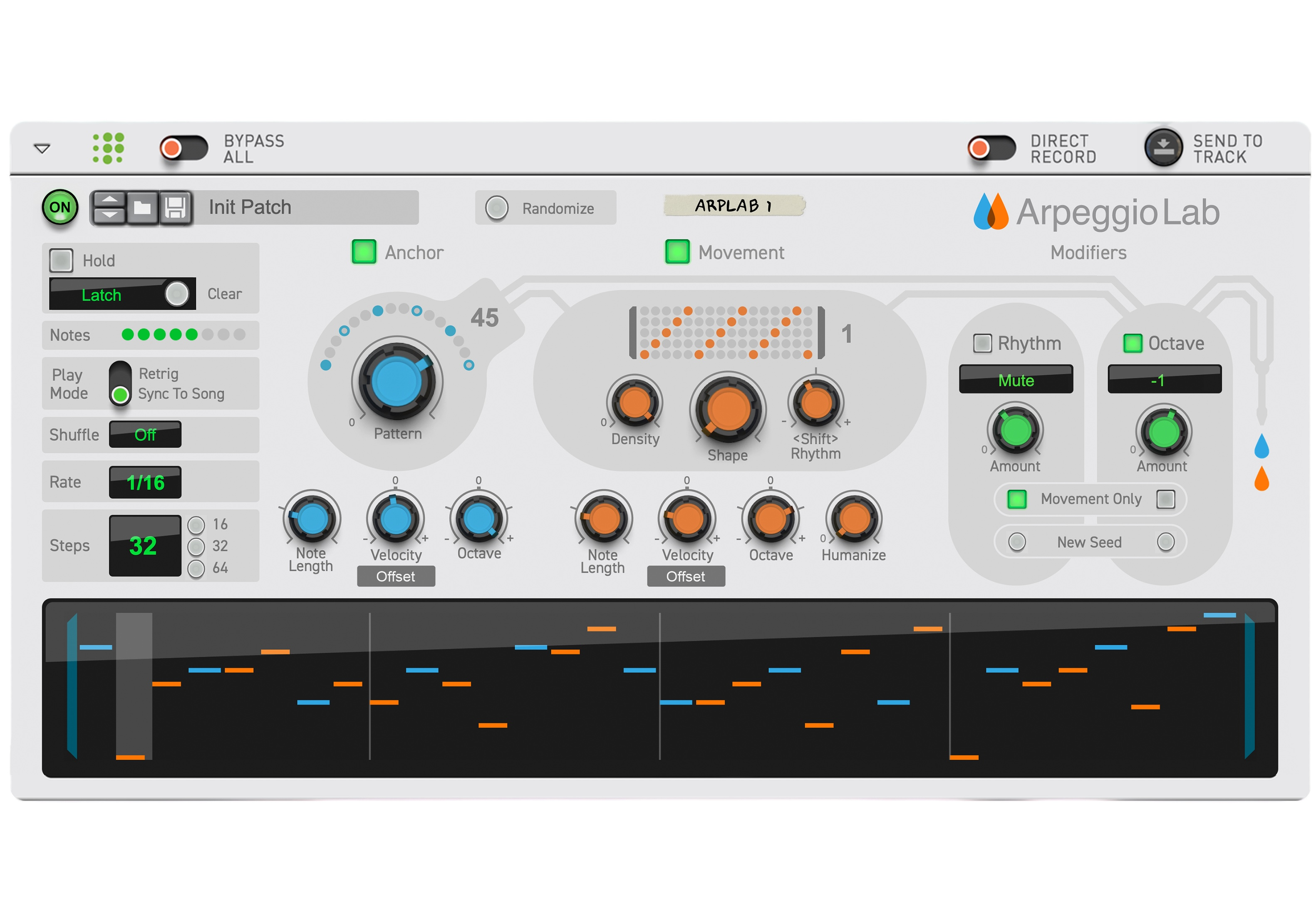
Task: Click the right blue loop marker in sequencer
Action: (x=1249, y=686)
